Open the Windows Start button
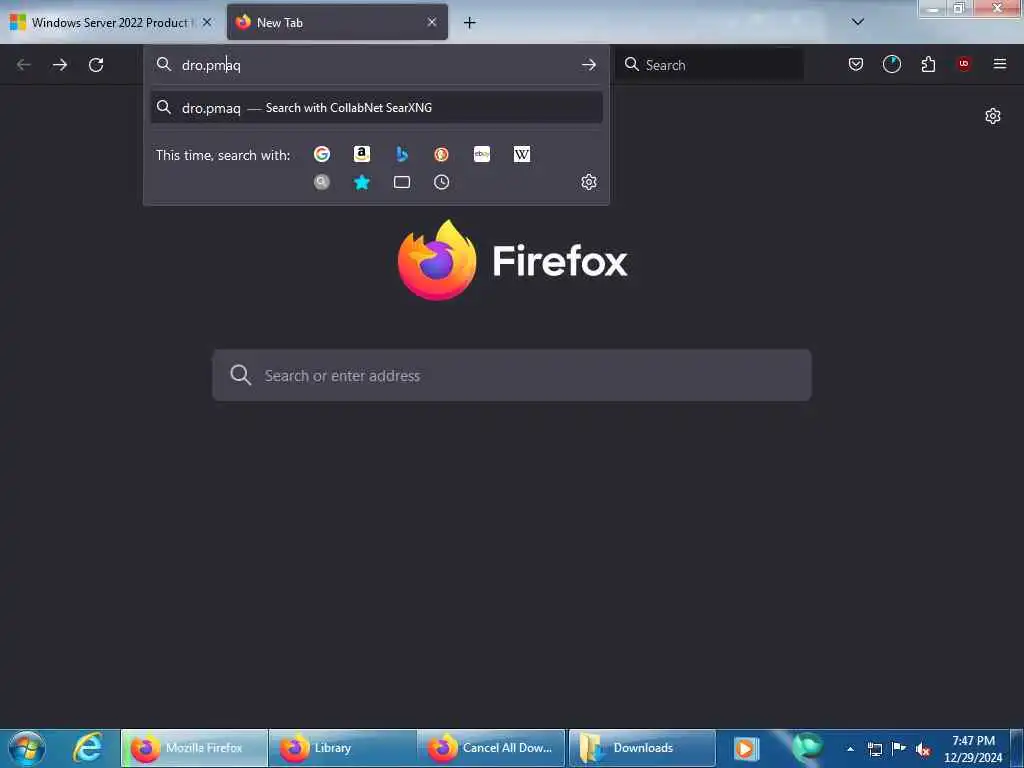The width and height of the screenshot is (1024, 768). tap(27, 748)
